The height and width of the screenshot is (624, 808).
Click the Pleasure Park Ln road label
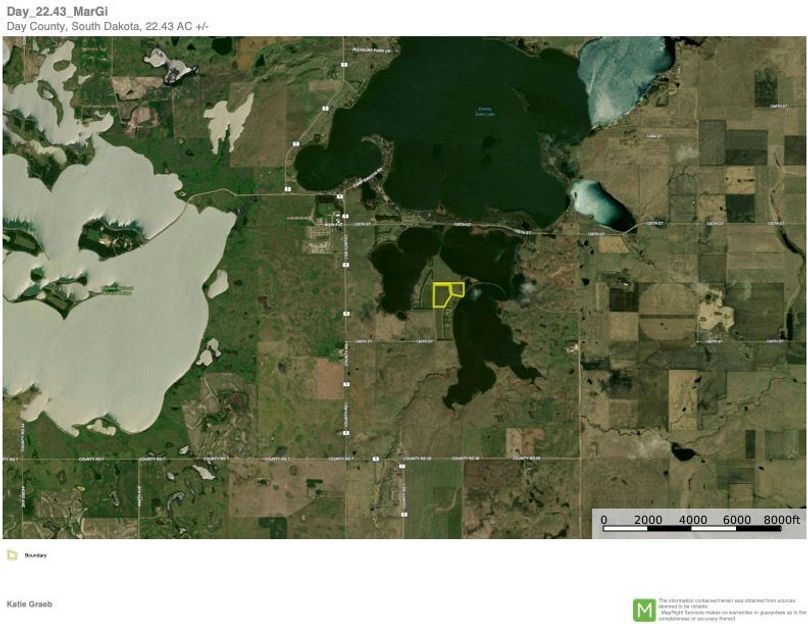(x=375, y=48)
